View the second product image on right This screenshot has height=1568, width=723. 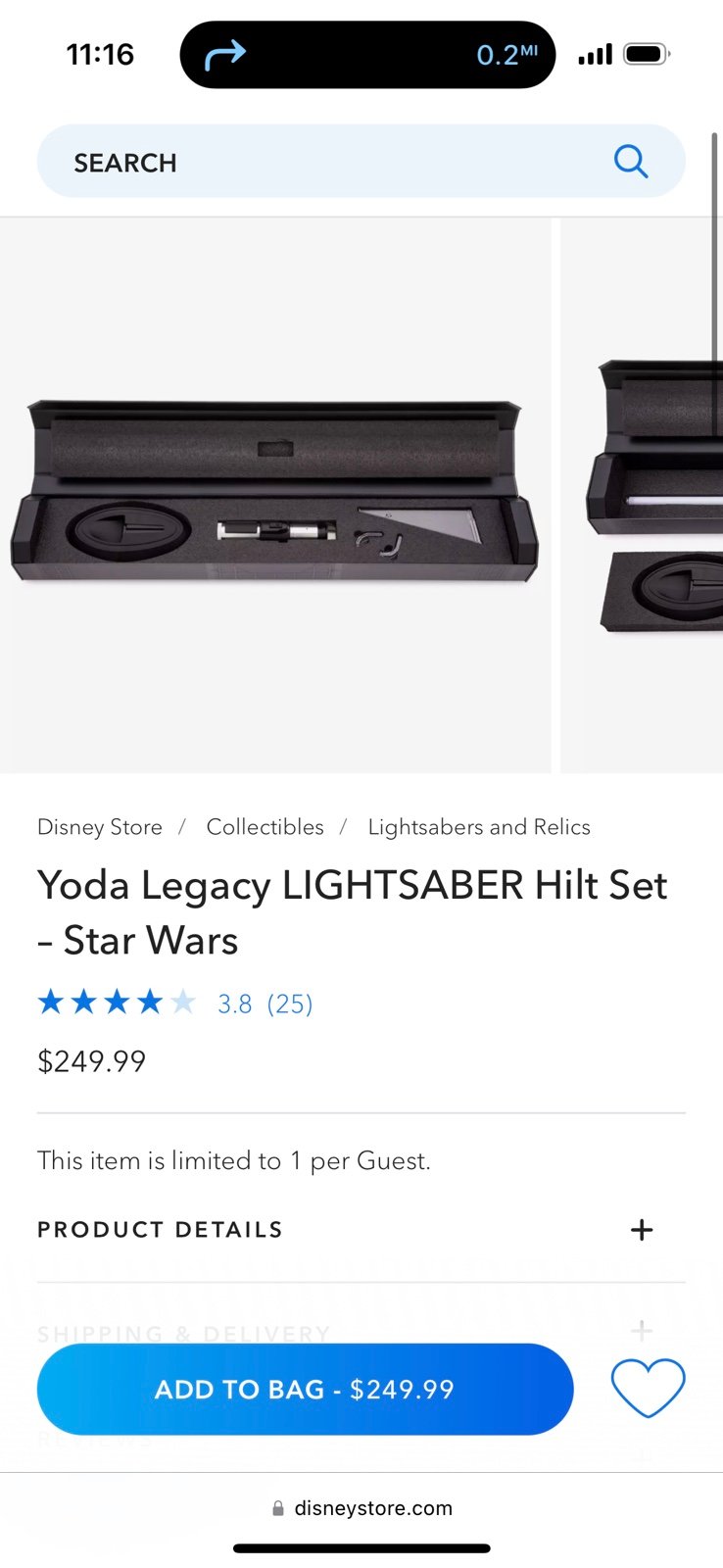(x=642, y=495)
